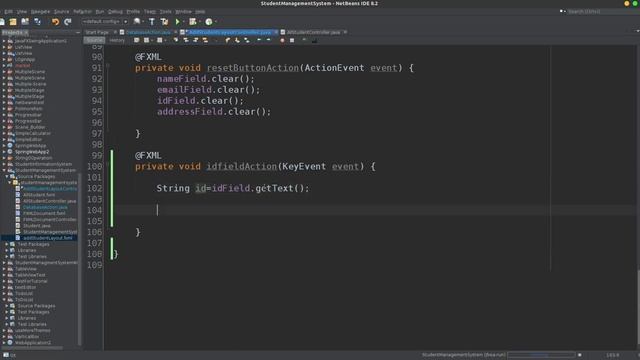Click the shift line left icon in editor toolbar

point(259,40)
